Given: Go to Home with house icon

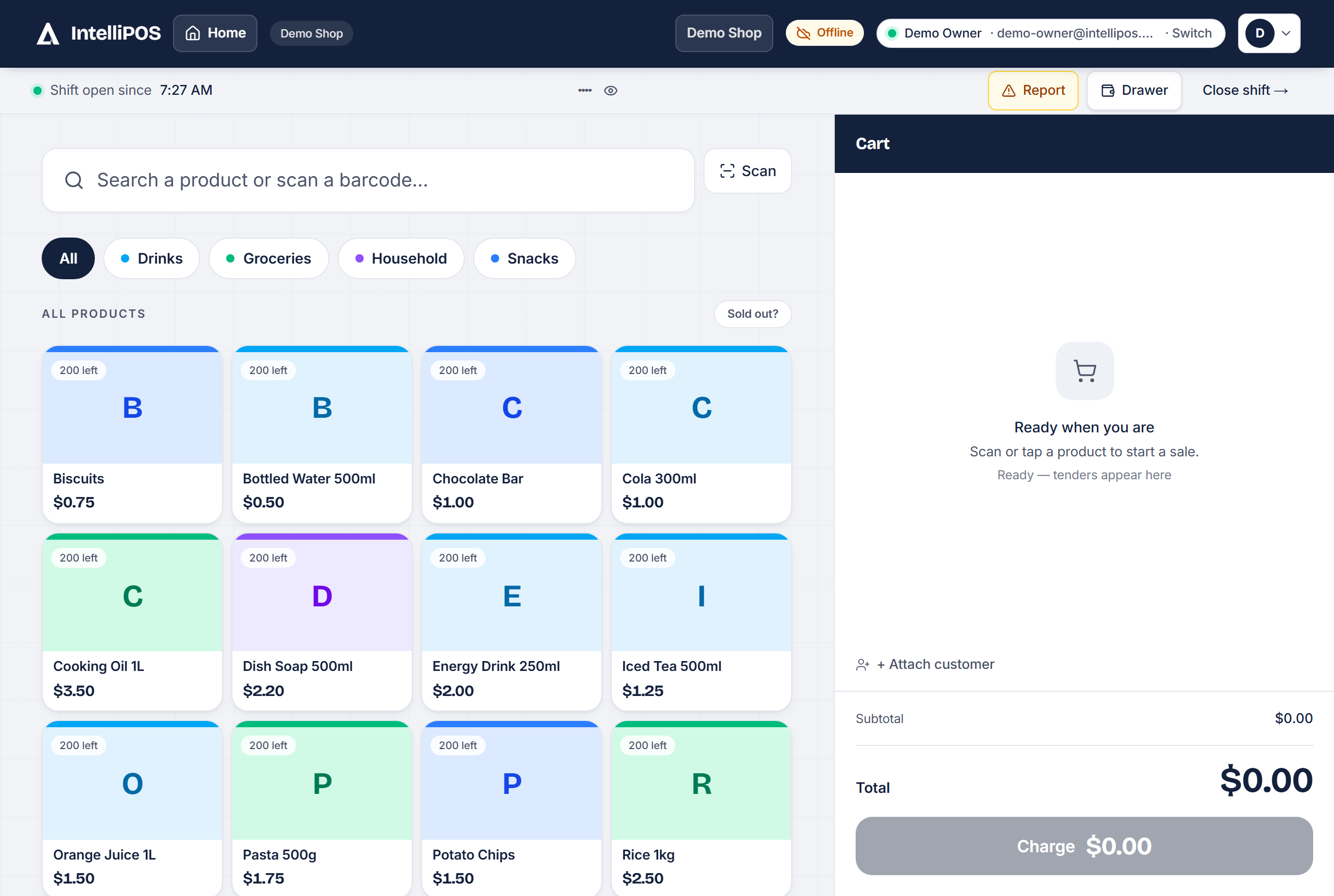Looking at the screenshot, I should point(215,33).
